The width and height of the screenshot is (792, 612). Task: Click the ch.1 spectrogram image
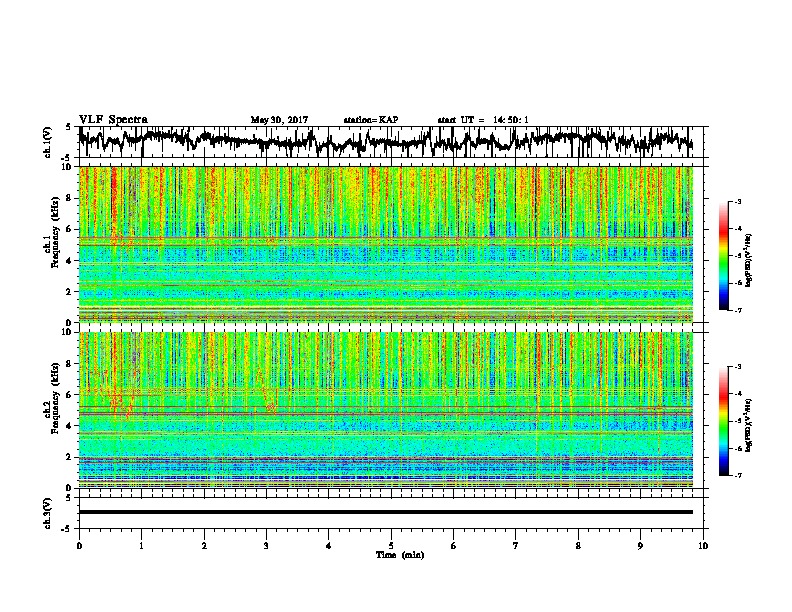click(386, 244)
